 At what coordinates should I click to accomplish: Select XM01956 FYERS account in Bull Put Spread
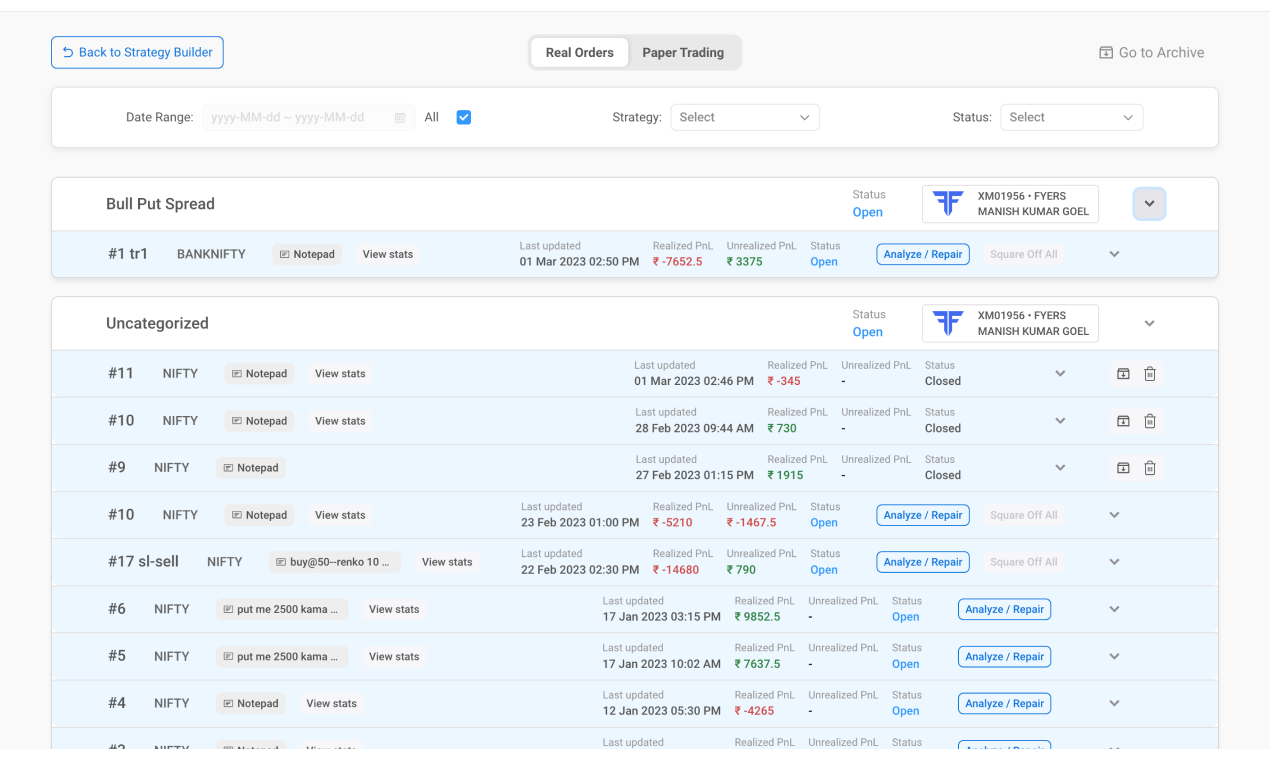1010,204
